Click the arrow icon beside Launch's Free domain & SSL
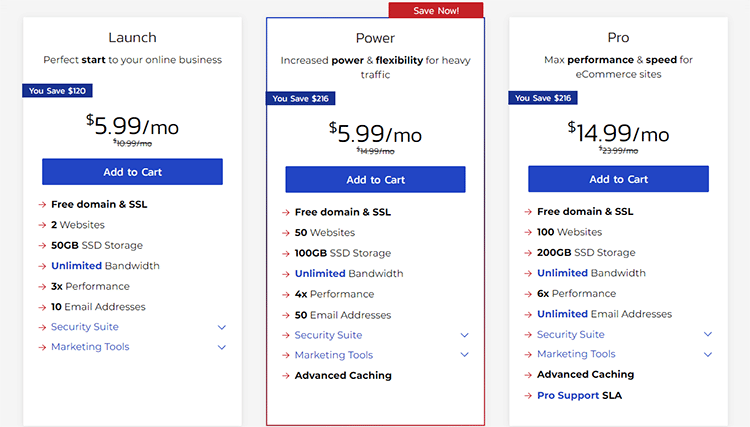Screen dimensions: 750x427 [x=42, y=205]
